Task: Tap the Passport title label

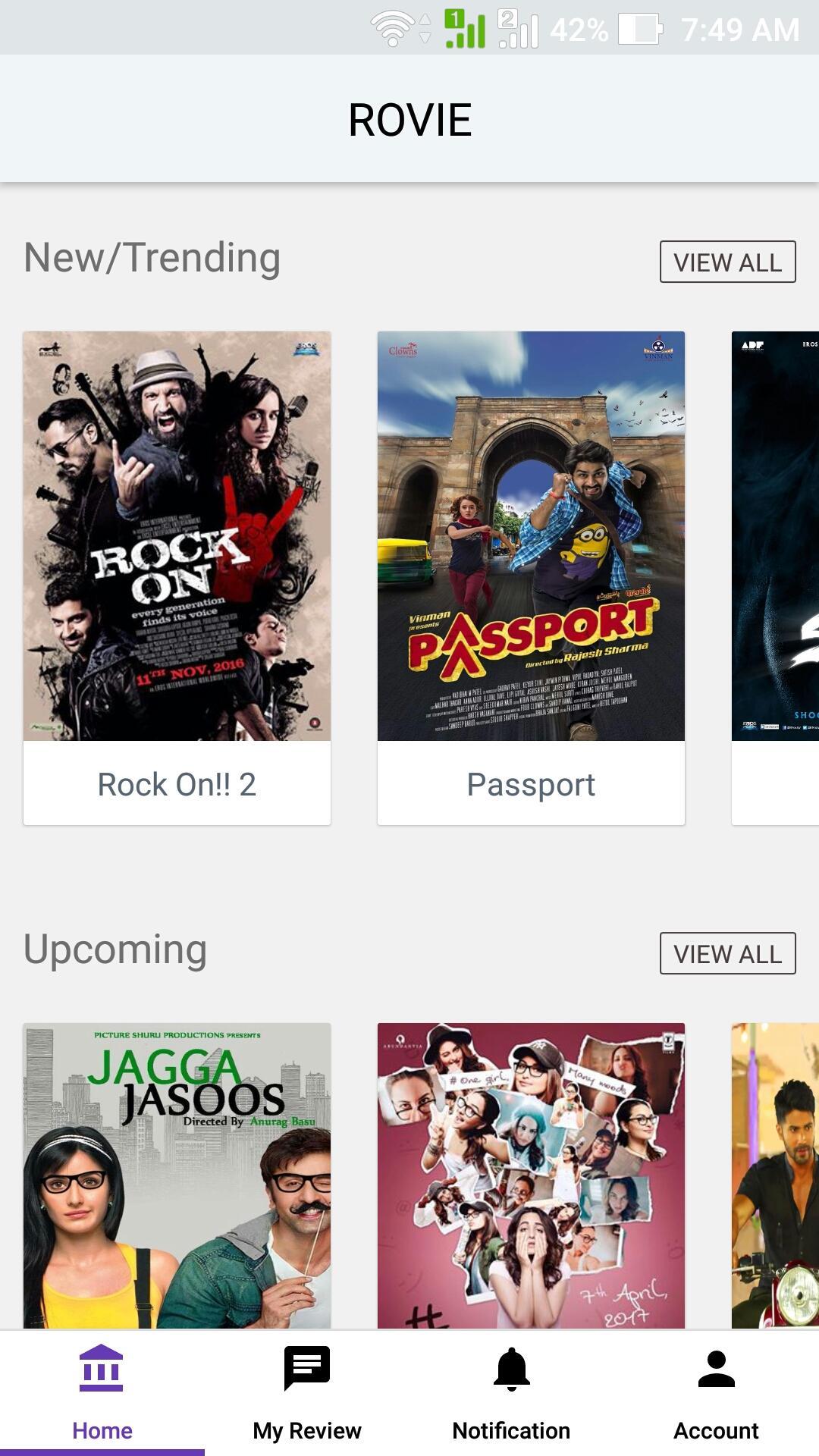Action: click(x=531, y=786)
